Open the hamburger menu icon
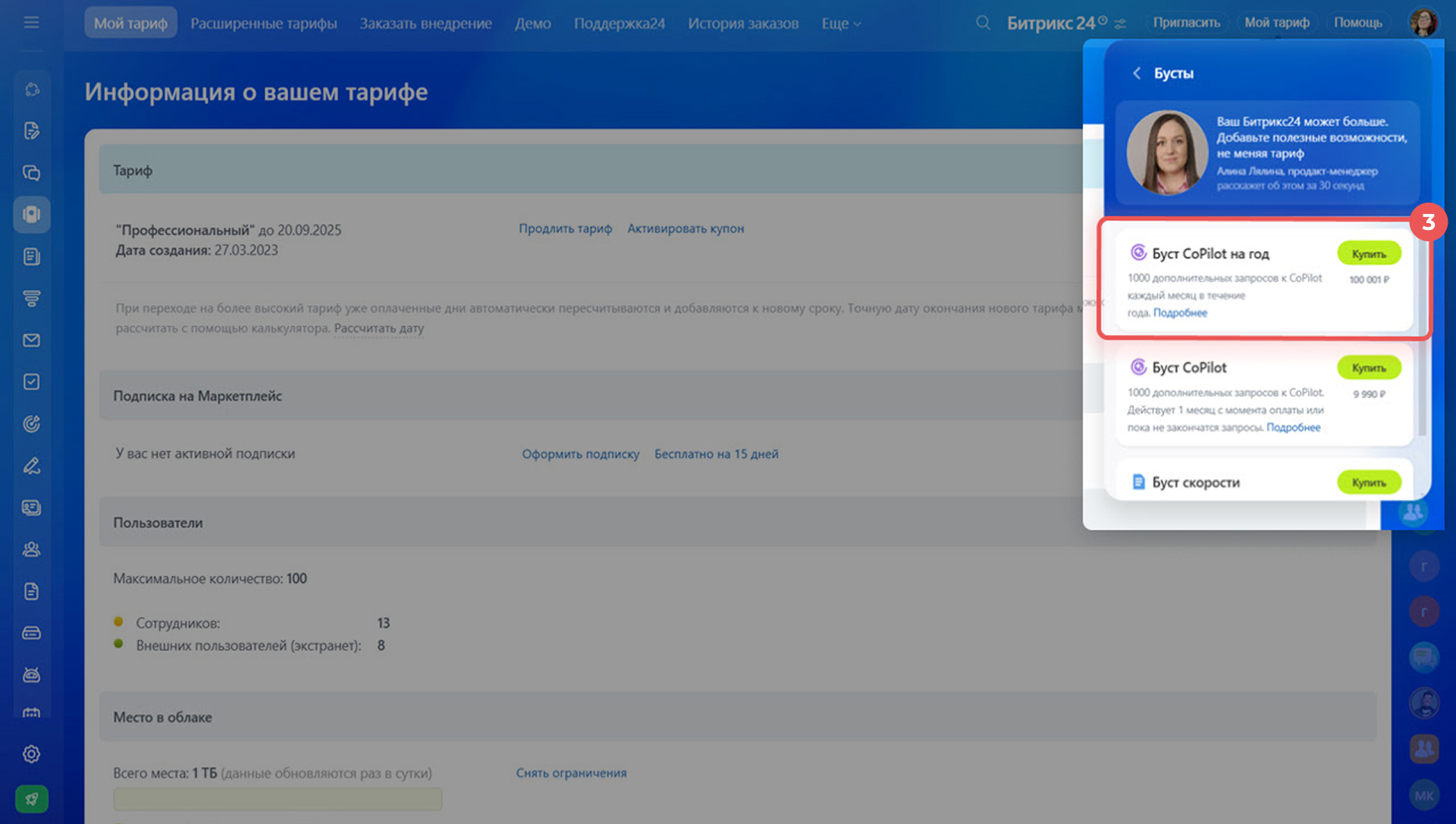This screenshot has width=1456, height=824. (31, 23)
